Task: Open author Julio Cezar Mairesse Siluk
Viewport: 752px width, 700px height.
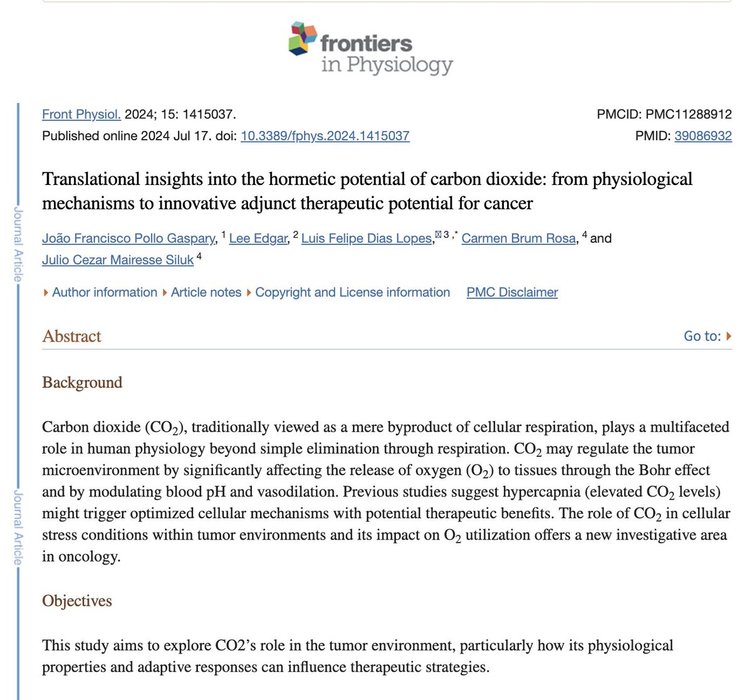Action: pyautogui.click(x=118, y=260)
